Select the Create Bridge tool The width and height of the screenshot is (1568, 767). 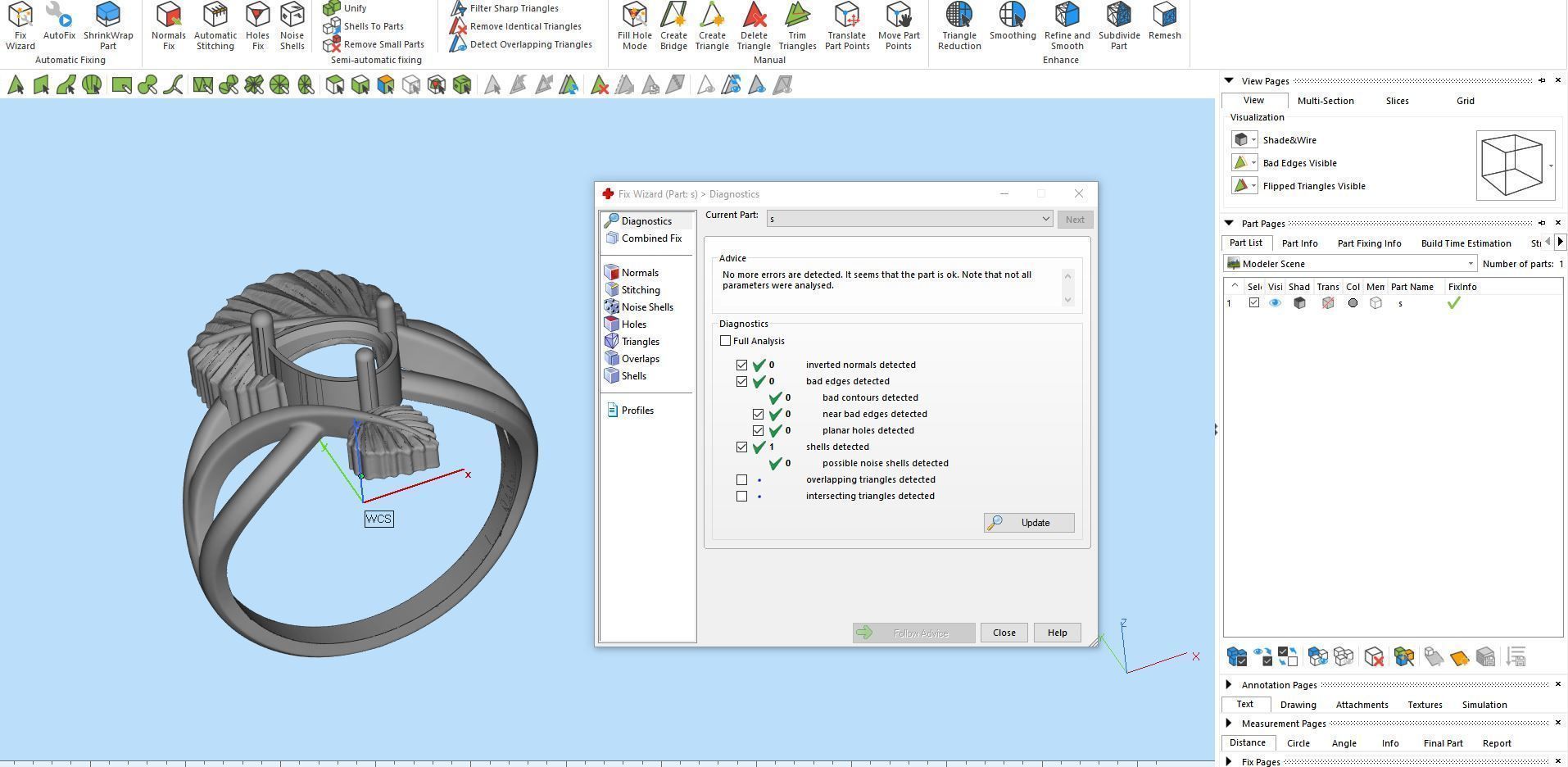(673, 25)
